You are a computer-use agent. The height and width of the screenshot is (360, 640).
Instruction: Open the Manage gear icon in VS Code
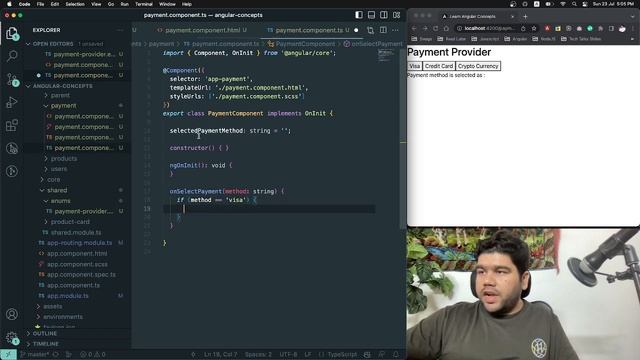pos(12,338)
